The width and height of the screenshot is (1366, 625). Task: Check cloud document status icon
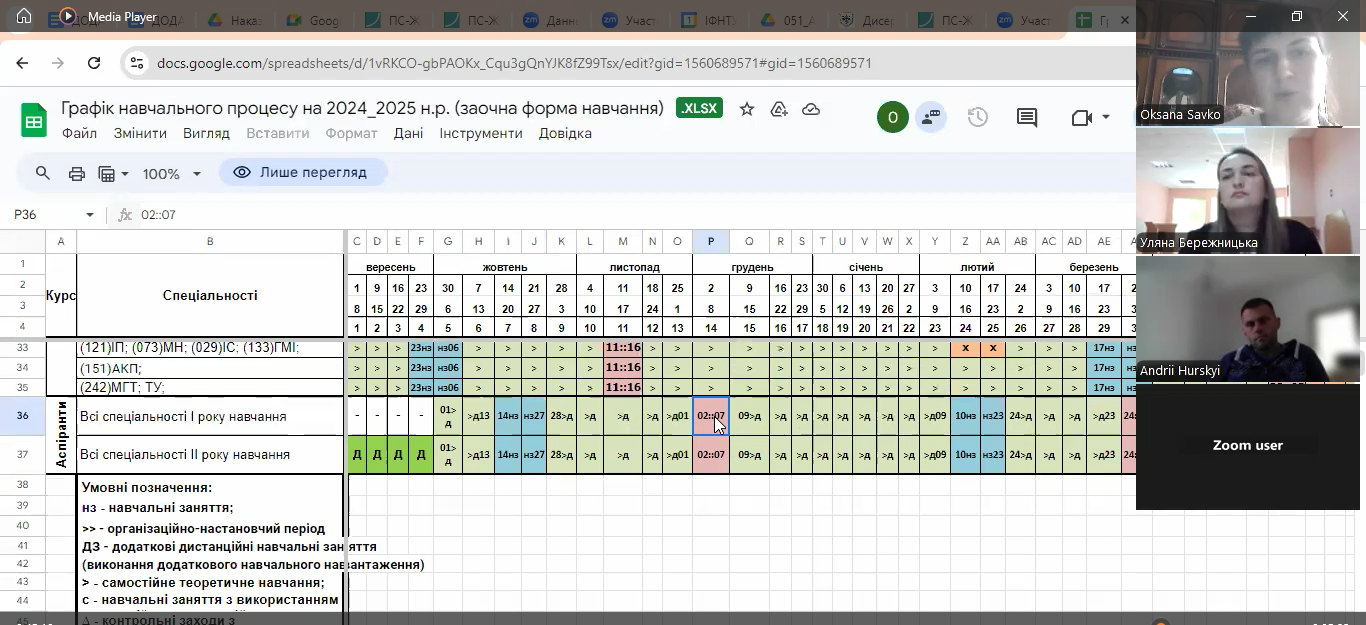(x=811, y=109)
